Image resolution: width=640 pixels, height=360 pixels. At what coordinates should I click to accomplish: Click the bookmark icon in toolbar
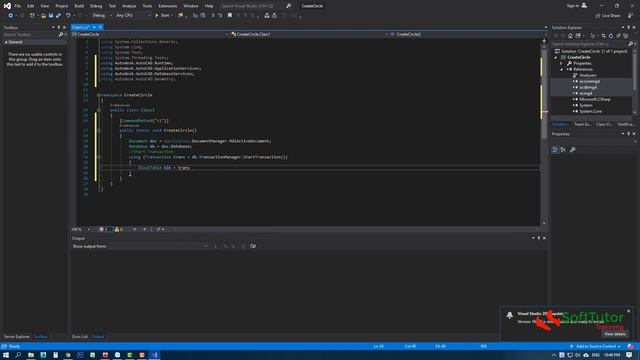(230, 16)
